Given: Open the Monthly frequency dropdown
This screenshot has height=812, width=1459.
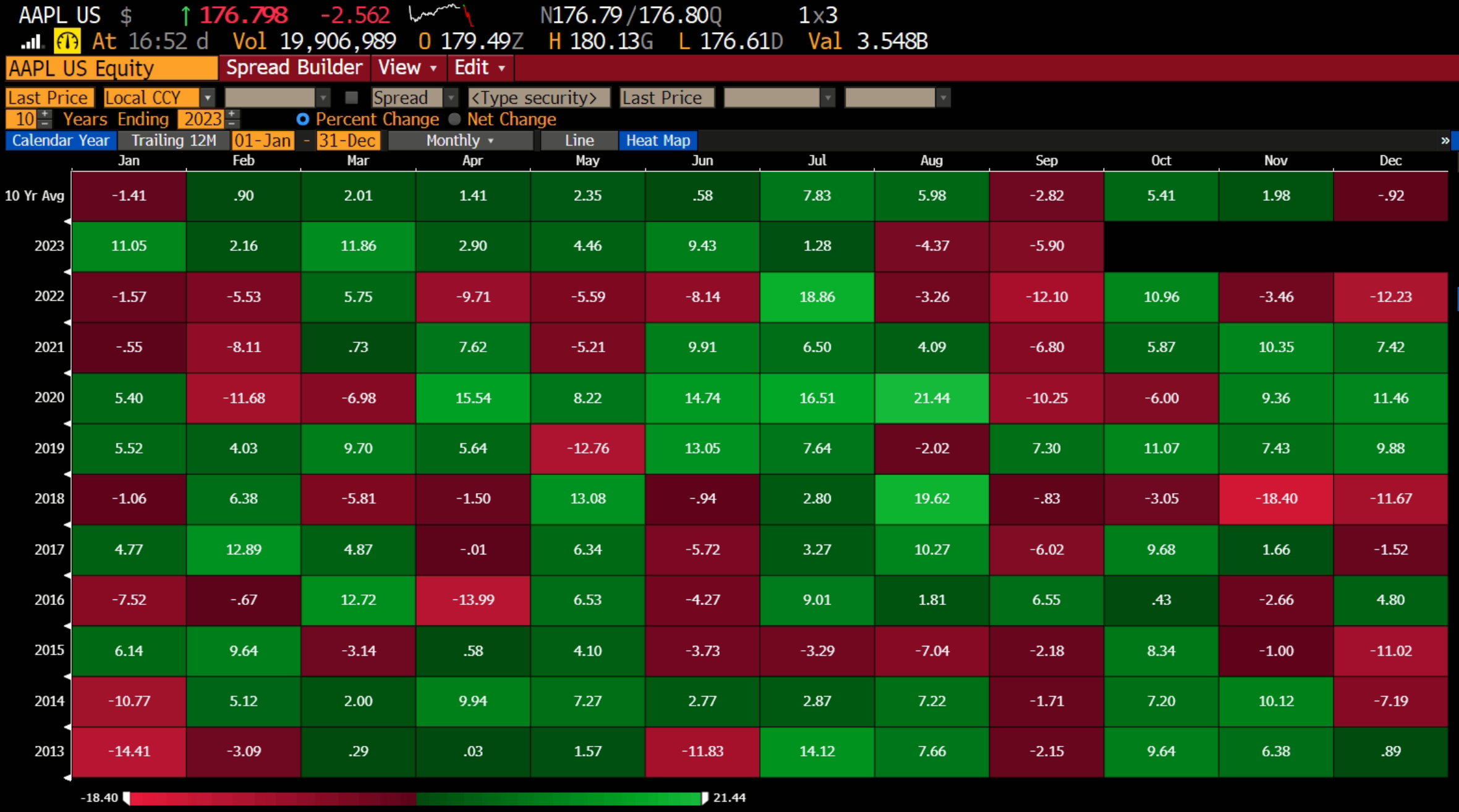Looking at the screenshot, I should 460,140.
